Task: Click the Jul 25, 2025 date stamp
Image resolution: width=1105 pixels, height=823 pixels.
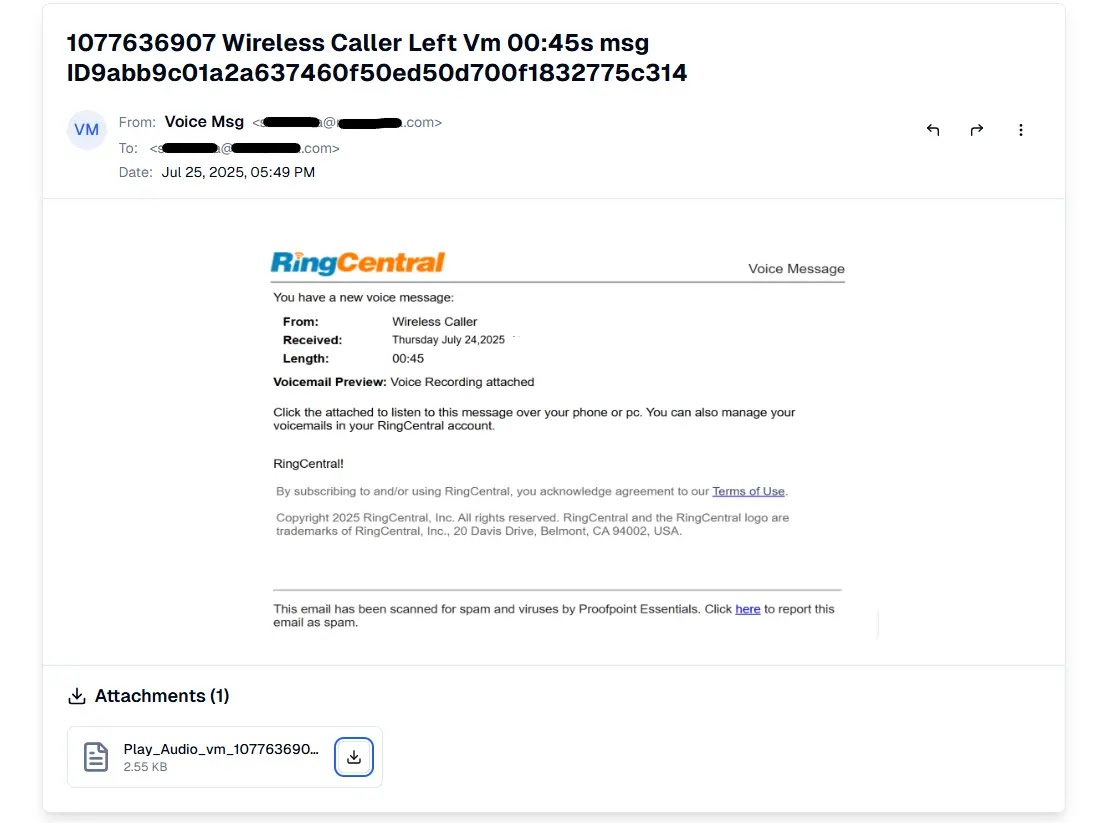Action: pyautogui.click(x=238, y=172)
